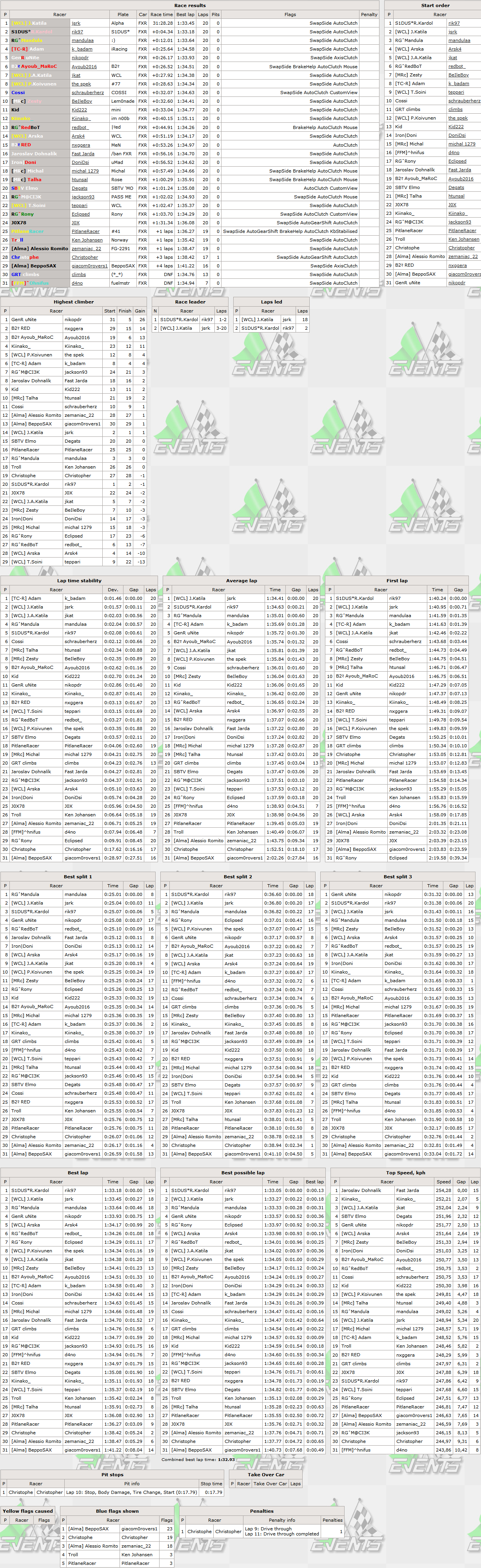Screen dimensions: 481x1568
Task: Open Kid222 link in Race results table
Action: pos(79,109)
